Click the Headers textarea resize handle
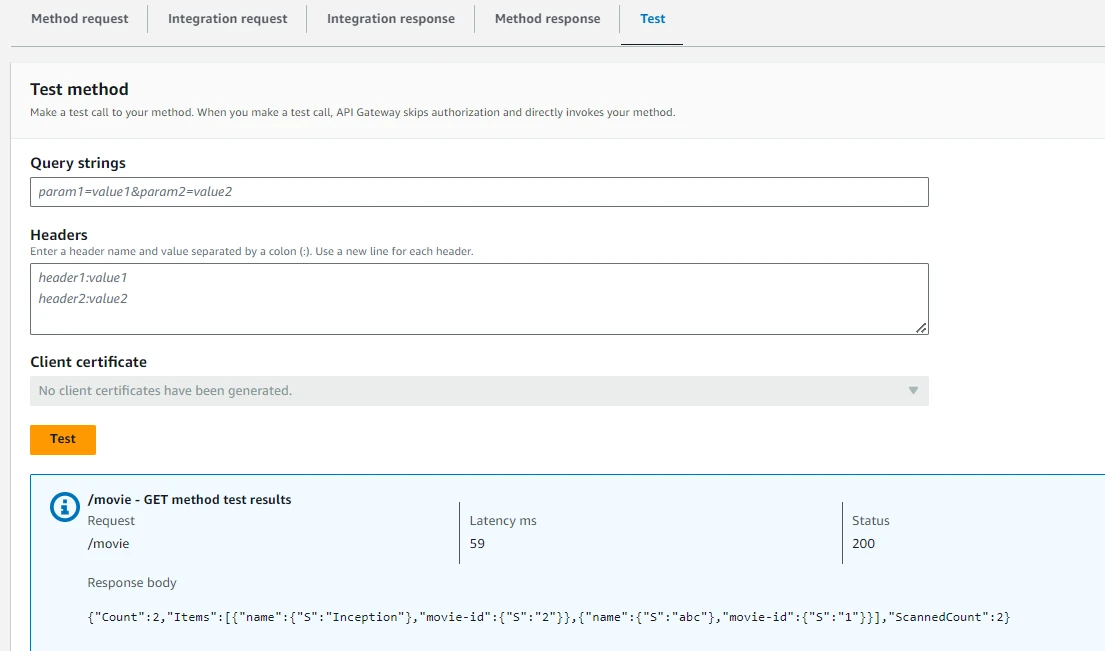This screenshot has width=1105, height=651. 921,327
